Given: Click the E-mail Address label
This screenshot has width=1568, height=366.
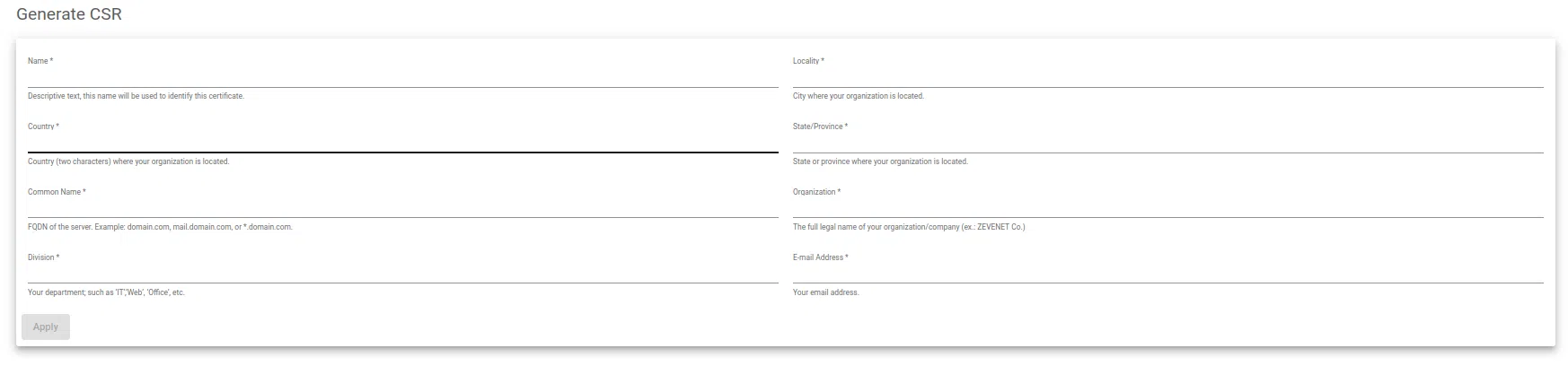Looking at the screenshot, I should (x=819, y=257).
